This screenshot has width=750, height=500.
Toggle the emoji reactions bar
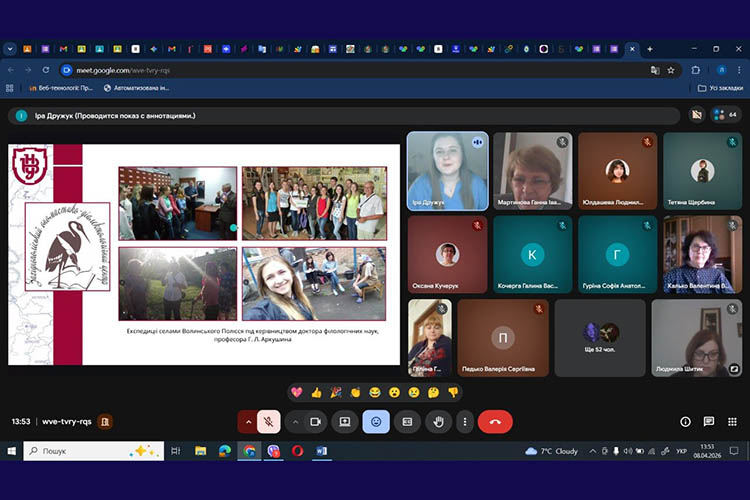click(376, 422)
